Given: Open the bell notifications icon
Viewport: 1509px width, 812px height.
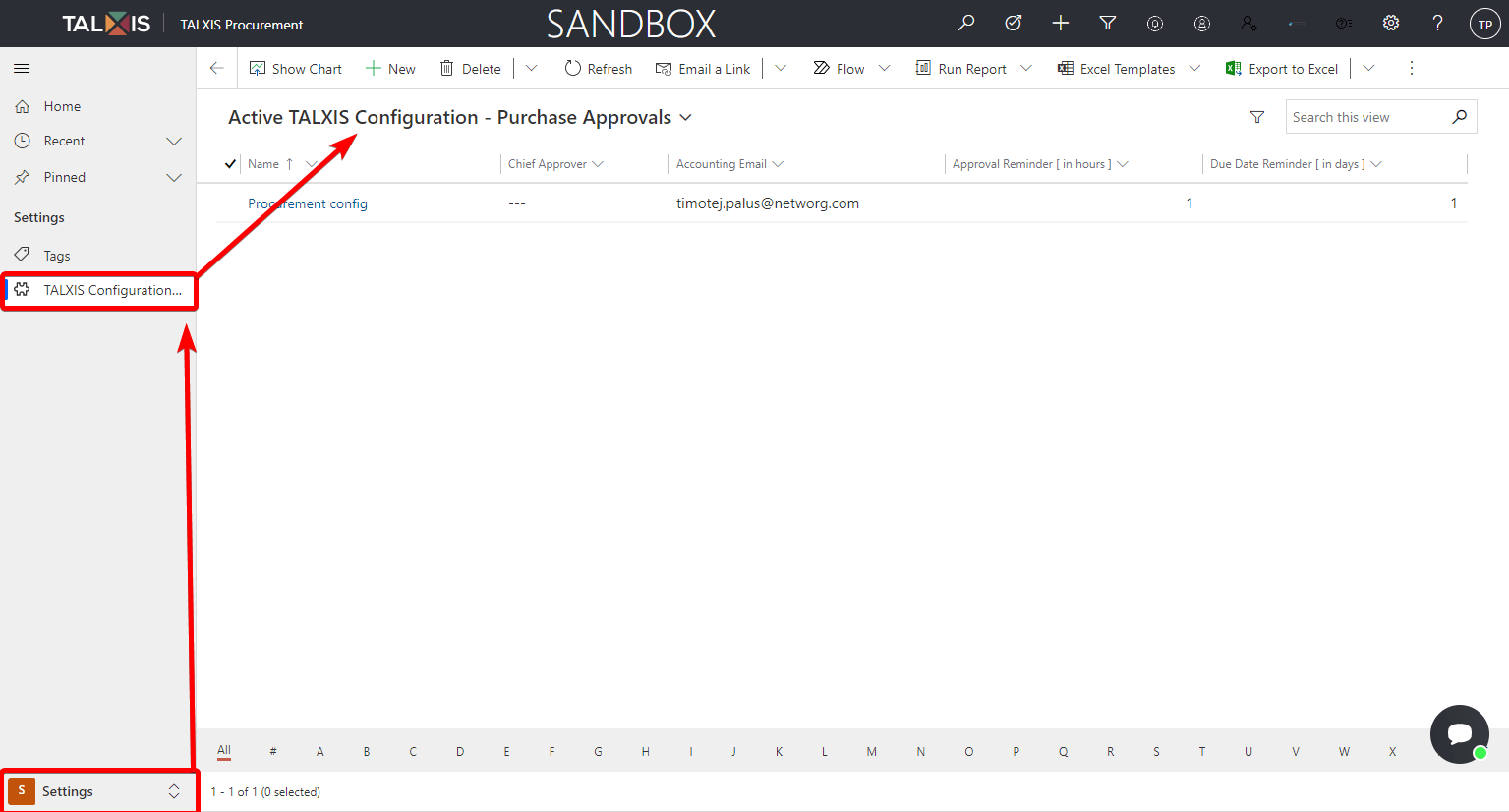Looking at the screenshot, I should coord(1155,23).
